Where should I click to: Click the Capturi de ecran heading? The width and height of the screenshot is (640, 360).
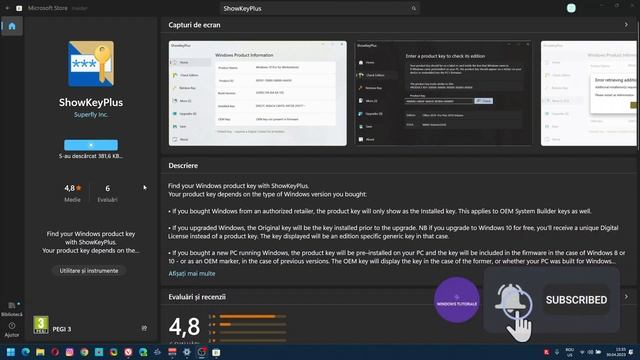tap(194, 24)
